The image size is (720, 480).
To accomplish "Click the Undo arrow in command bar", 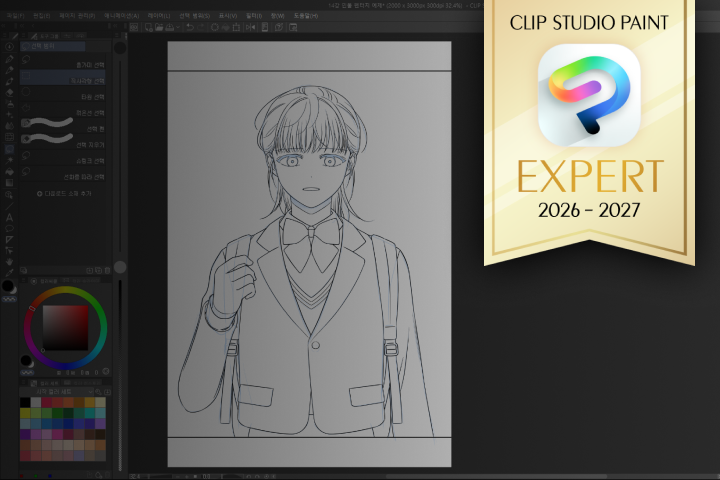I will click(190, 28).
